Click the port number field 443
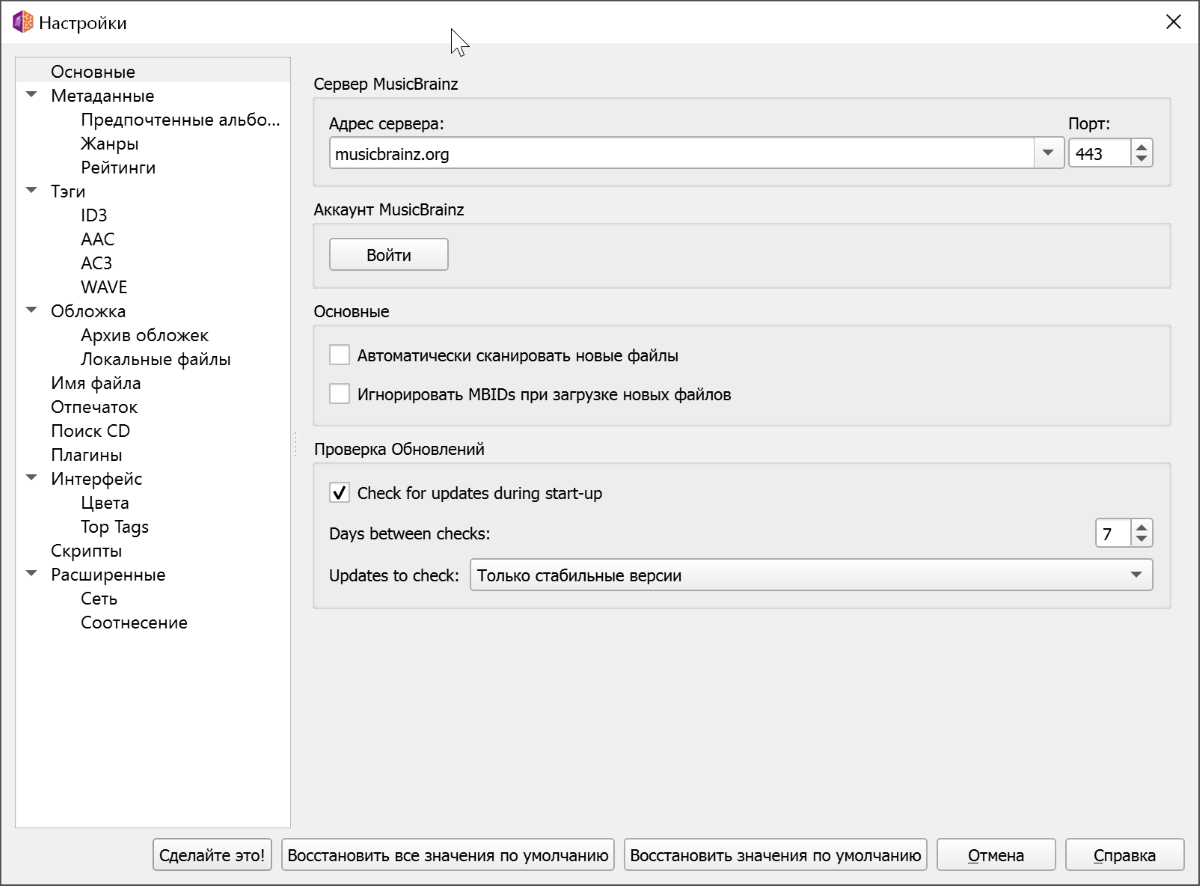Screen dimensions: 1200x886 click(x=1100, y=154)
